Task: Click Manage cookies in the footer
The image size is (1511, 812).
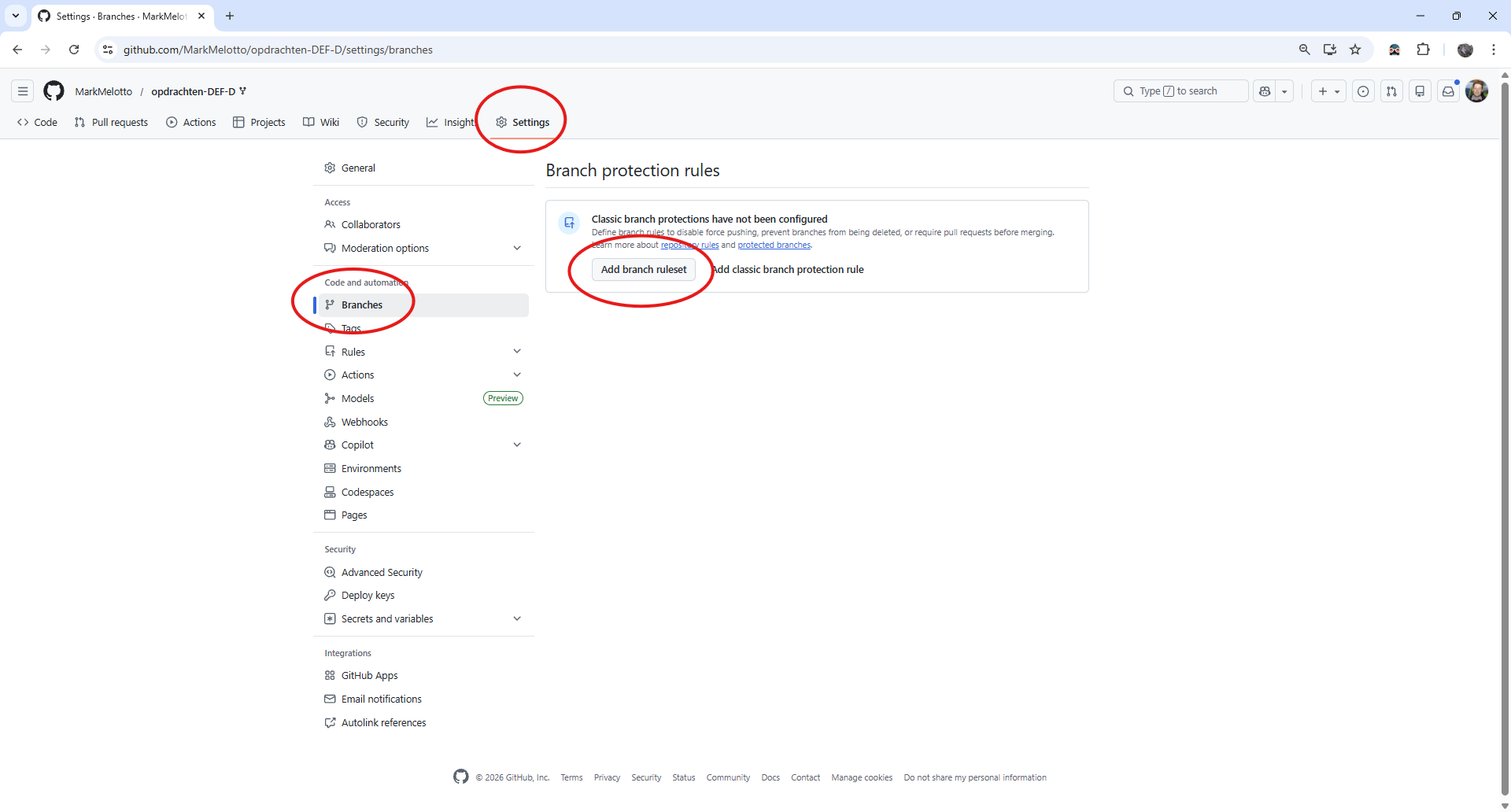Action: point(862,777)
